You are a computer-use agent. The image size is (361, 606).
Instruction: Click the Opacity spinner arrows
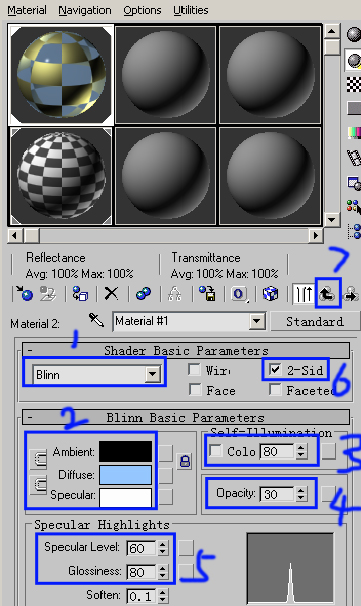[301, 494]
